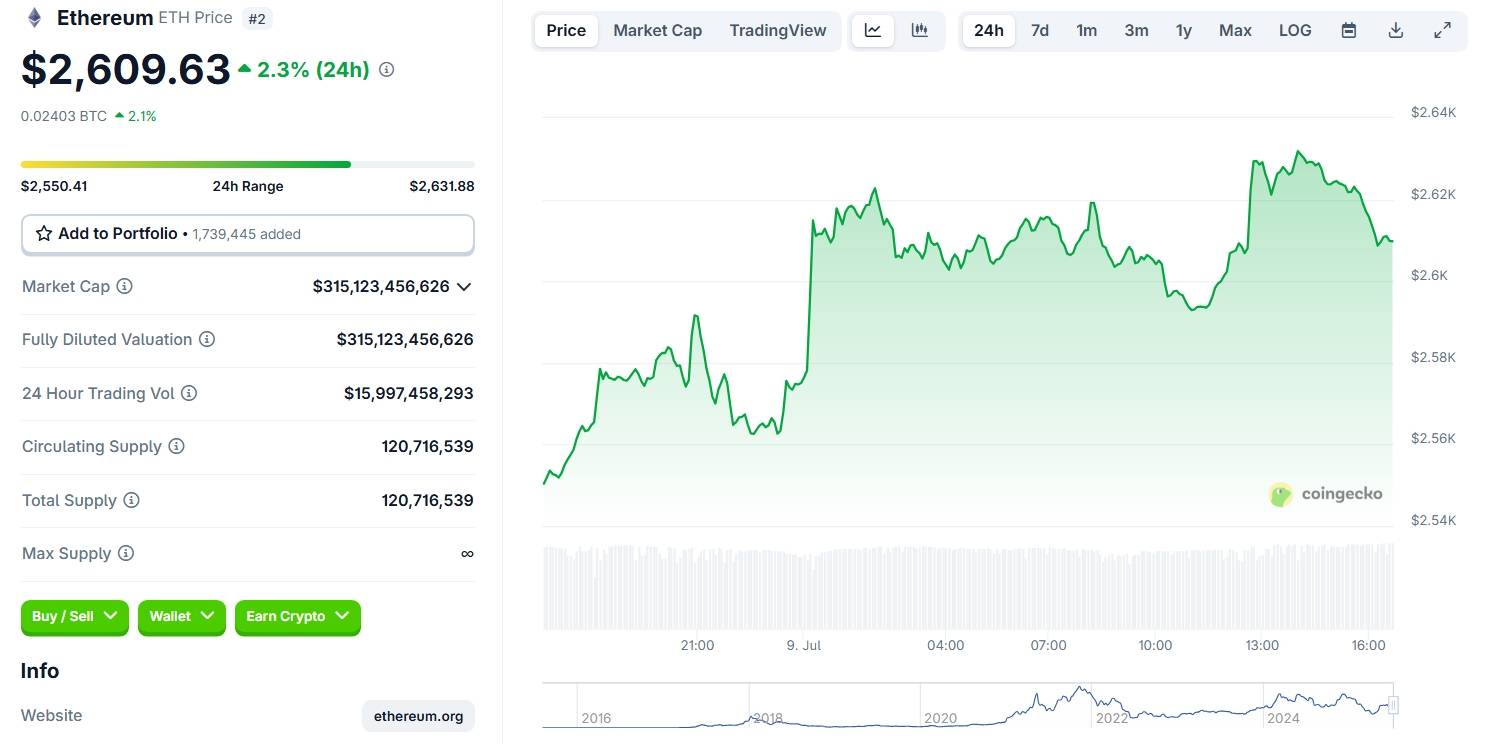The image size is (1489, 744).
Task: Select the 1m time range
Action: click(1087, 30)
